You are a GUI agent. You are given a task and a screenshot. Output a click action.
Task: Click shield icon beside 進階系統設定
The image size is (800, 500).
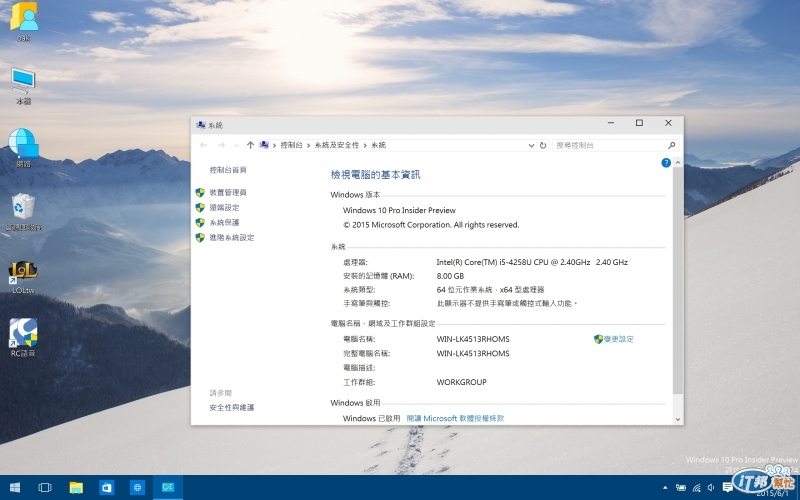click(x=200, y=238)
